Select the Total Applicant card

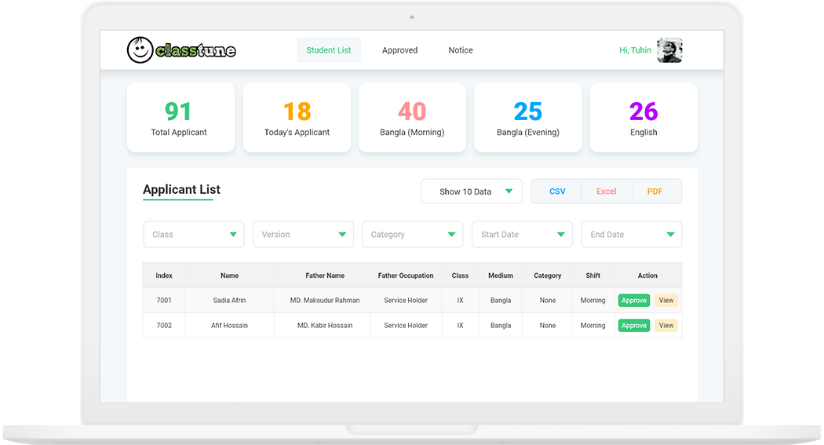click(180, 118)
